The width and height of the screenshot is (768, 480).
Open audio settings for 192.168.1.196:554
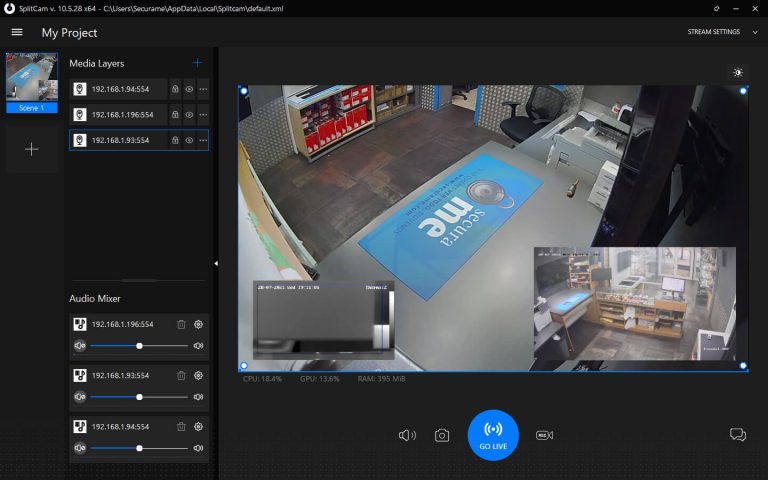[x=198, y=324]
